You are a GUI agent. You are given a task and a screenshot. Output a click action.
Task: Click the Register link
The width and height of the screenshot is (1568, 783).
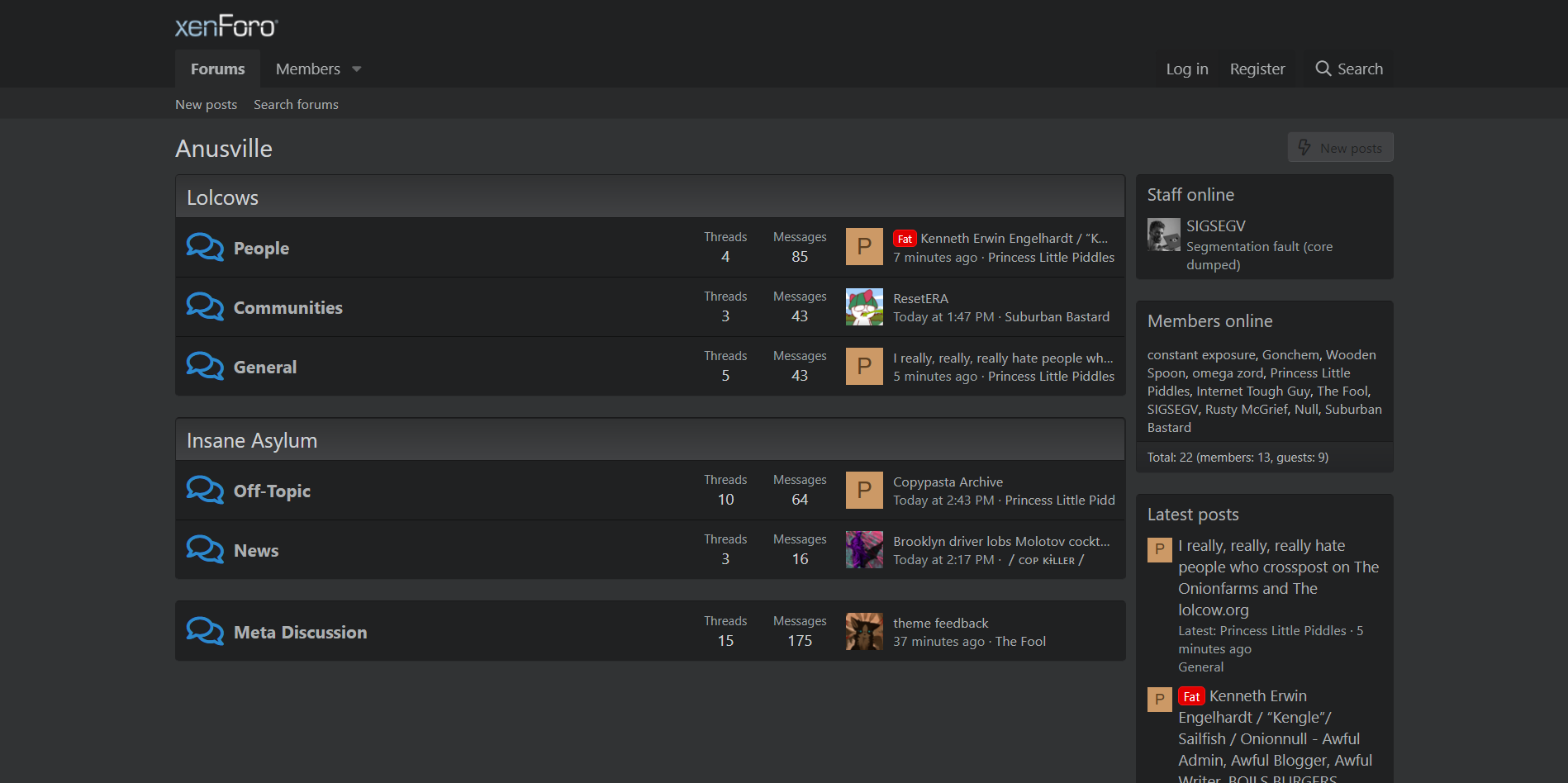pyautogui.click(x=1257, y=69)
